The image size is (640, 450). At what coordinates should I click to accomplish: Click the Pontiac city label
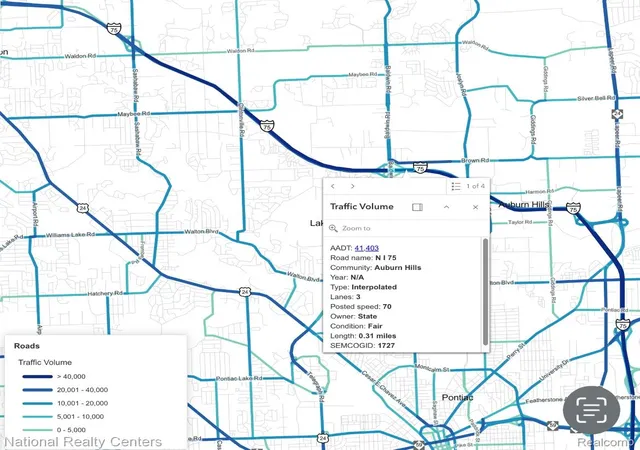tap(458, 397)
